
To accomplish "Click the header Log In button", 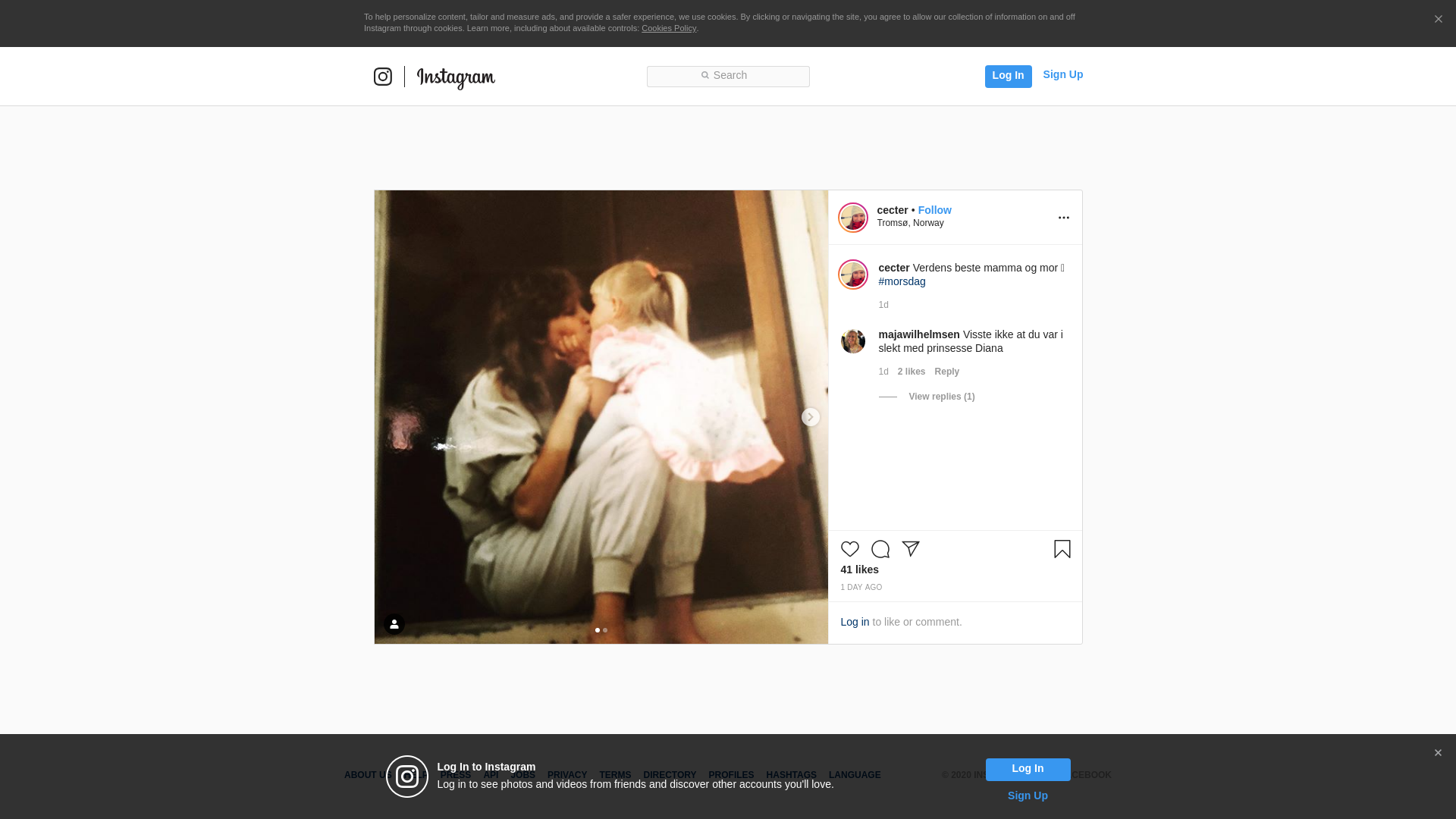I will [x=1008, y=76].
